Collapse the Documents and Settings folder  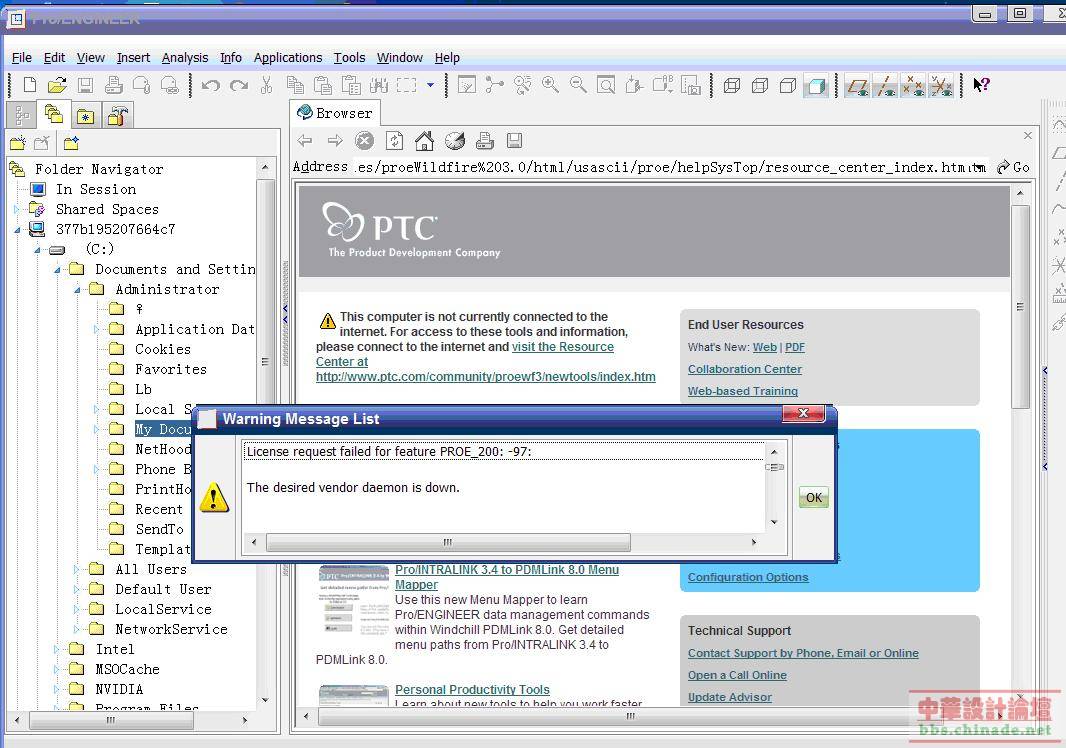pyautogui.click(x=57, y=270)
